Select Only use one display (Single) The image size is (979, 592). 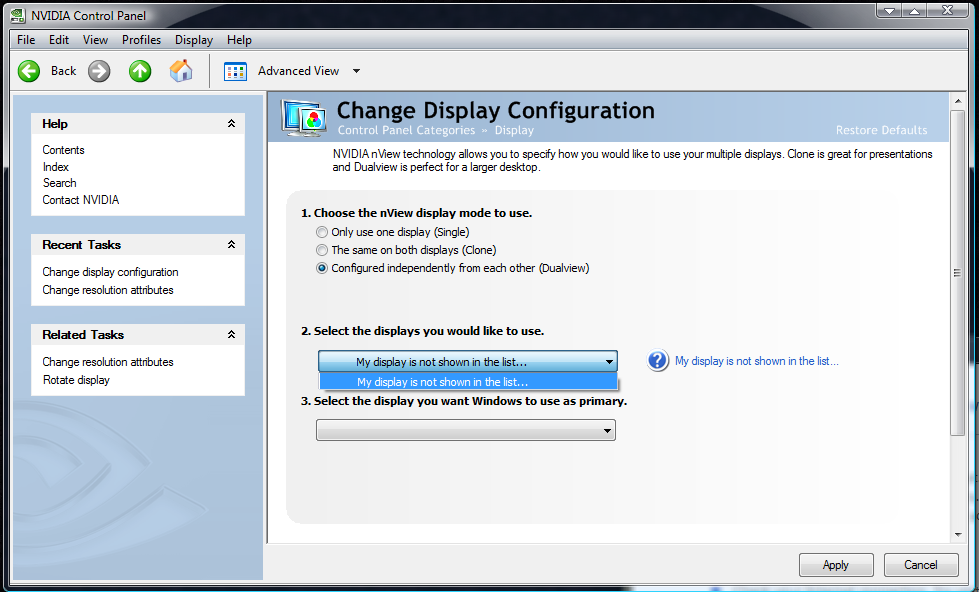point(322,232)
